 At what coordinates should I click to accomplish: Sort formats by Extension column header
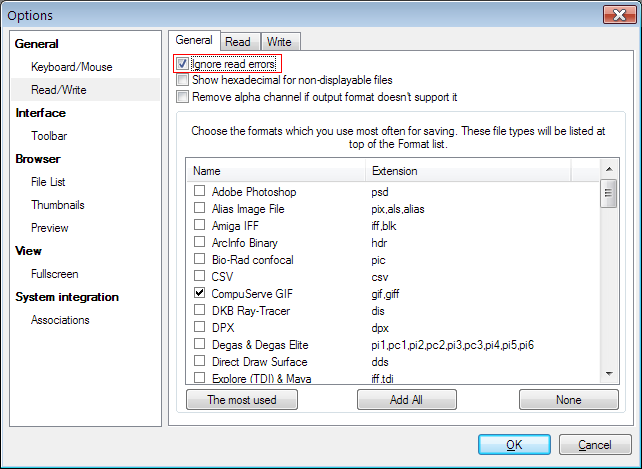394,171
